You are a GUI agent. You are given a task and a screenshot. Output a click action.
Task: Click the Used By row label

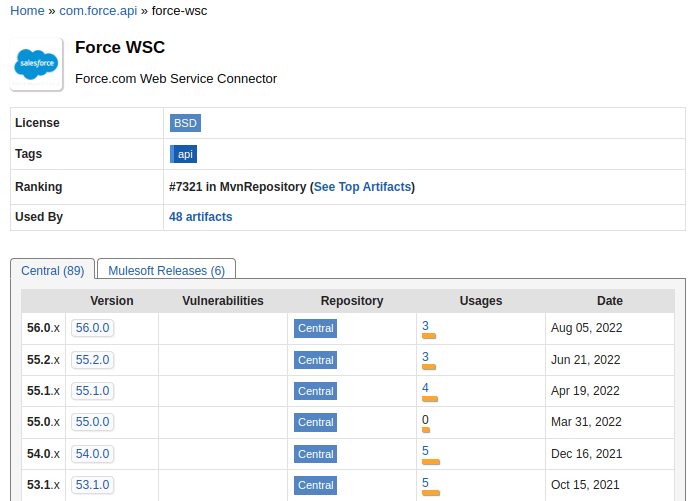point(39,217)
